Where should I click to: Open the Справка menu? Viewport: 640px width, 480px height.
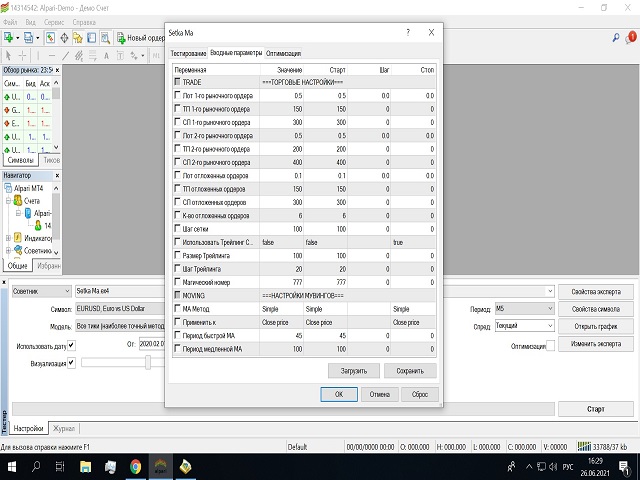click(84, 22)
